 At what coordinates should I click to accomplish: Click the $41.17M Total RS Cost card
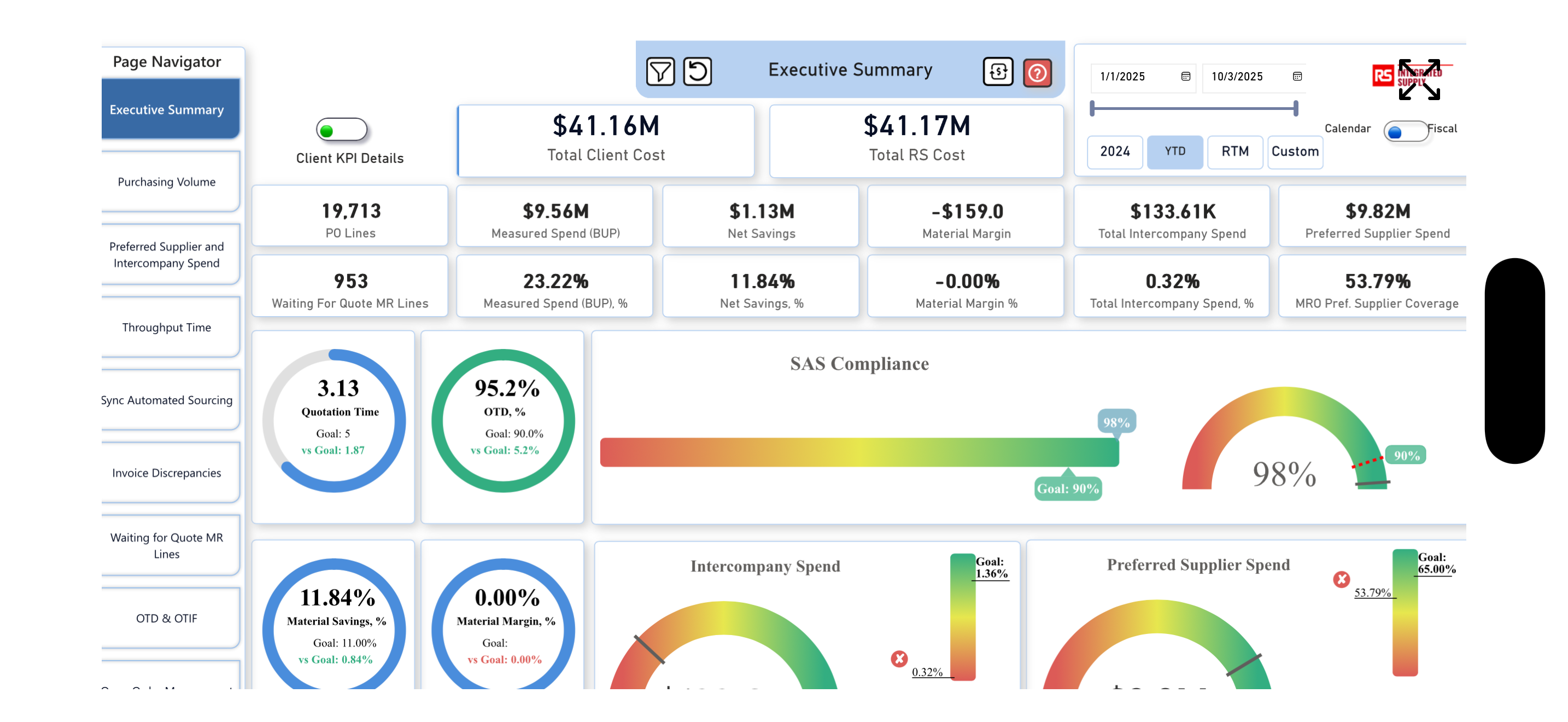coord(917,141)
